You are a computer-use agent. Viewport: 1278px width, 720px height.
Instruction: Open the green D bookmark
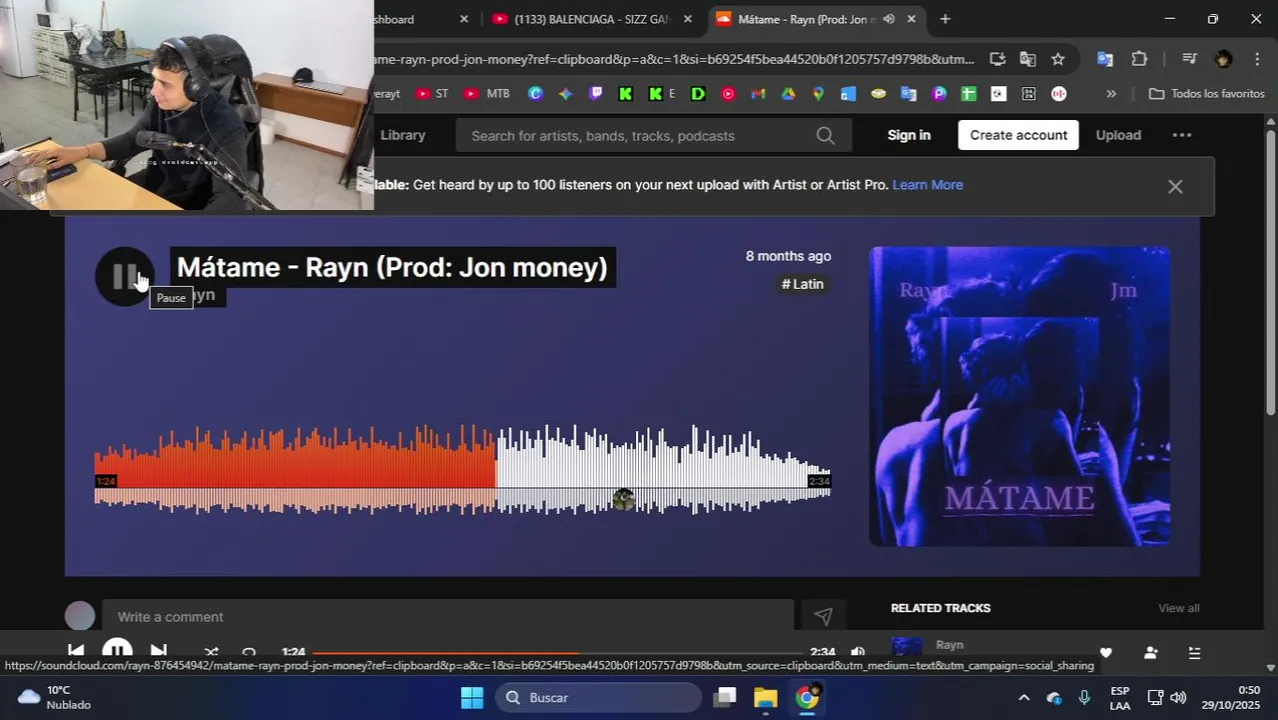click(698, 94)
